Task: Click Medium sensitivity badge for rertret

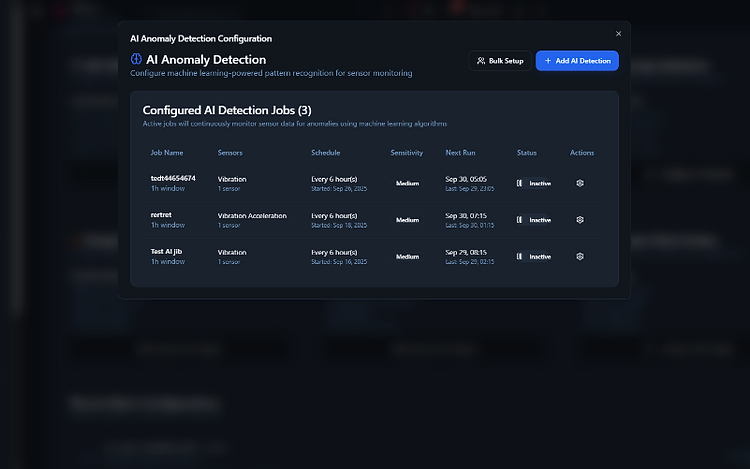Action: [x=408, y=220]
